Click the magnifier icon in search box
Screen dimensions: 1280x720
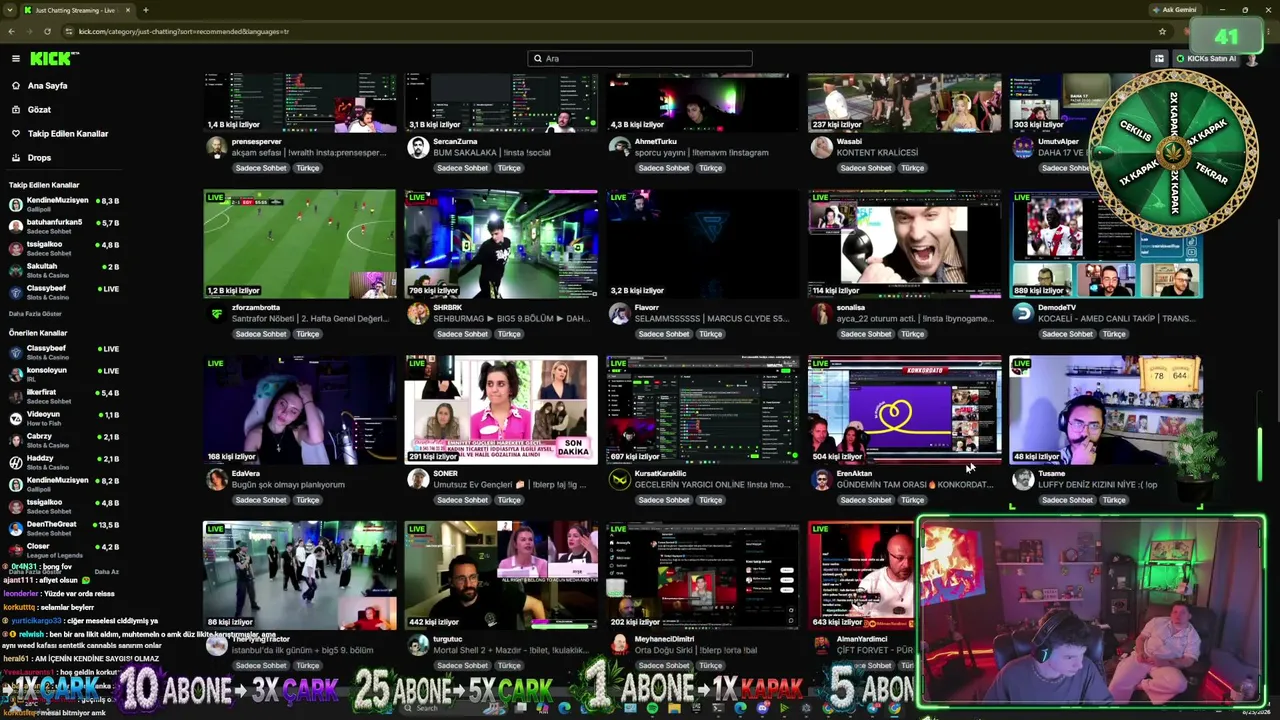[538, 59]
